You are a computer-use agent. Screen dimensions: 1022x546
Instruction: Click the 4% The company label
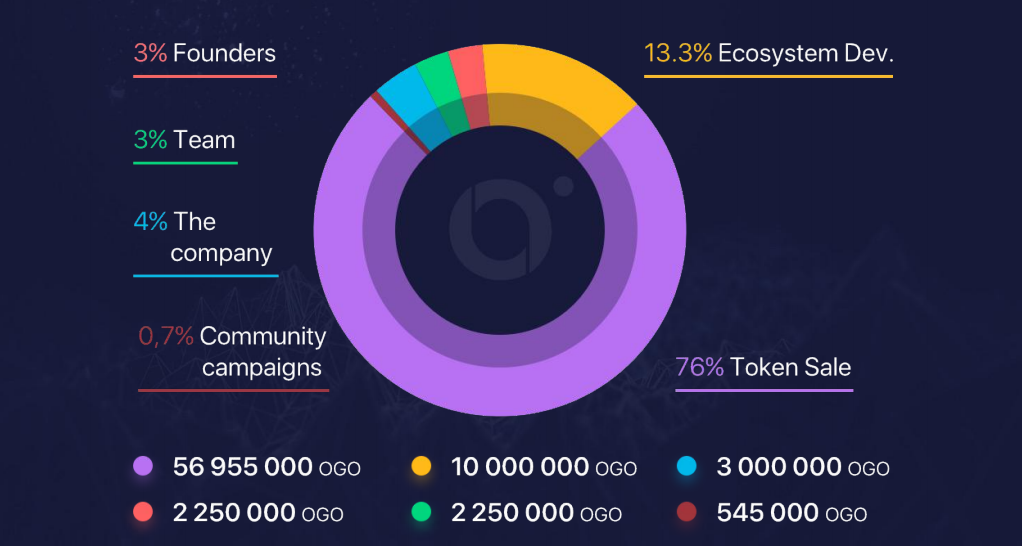coord(204,237)
